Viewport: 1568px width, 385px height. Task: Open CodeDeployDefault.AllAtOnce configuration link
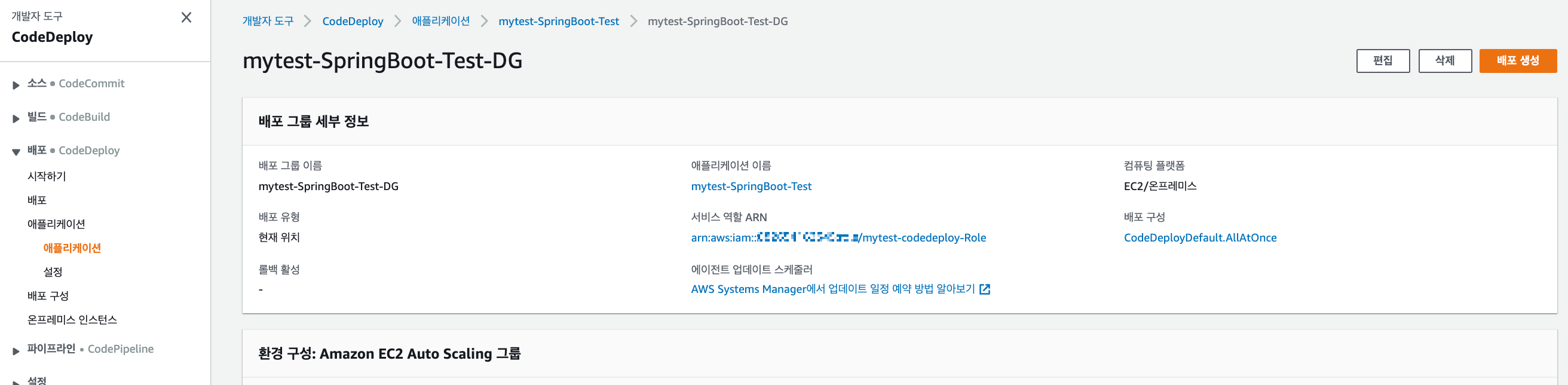click(1200, 237)
